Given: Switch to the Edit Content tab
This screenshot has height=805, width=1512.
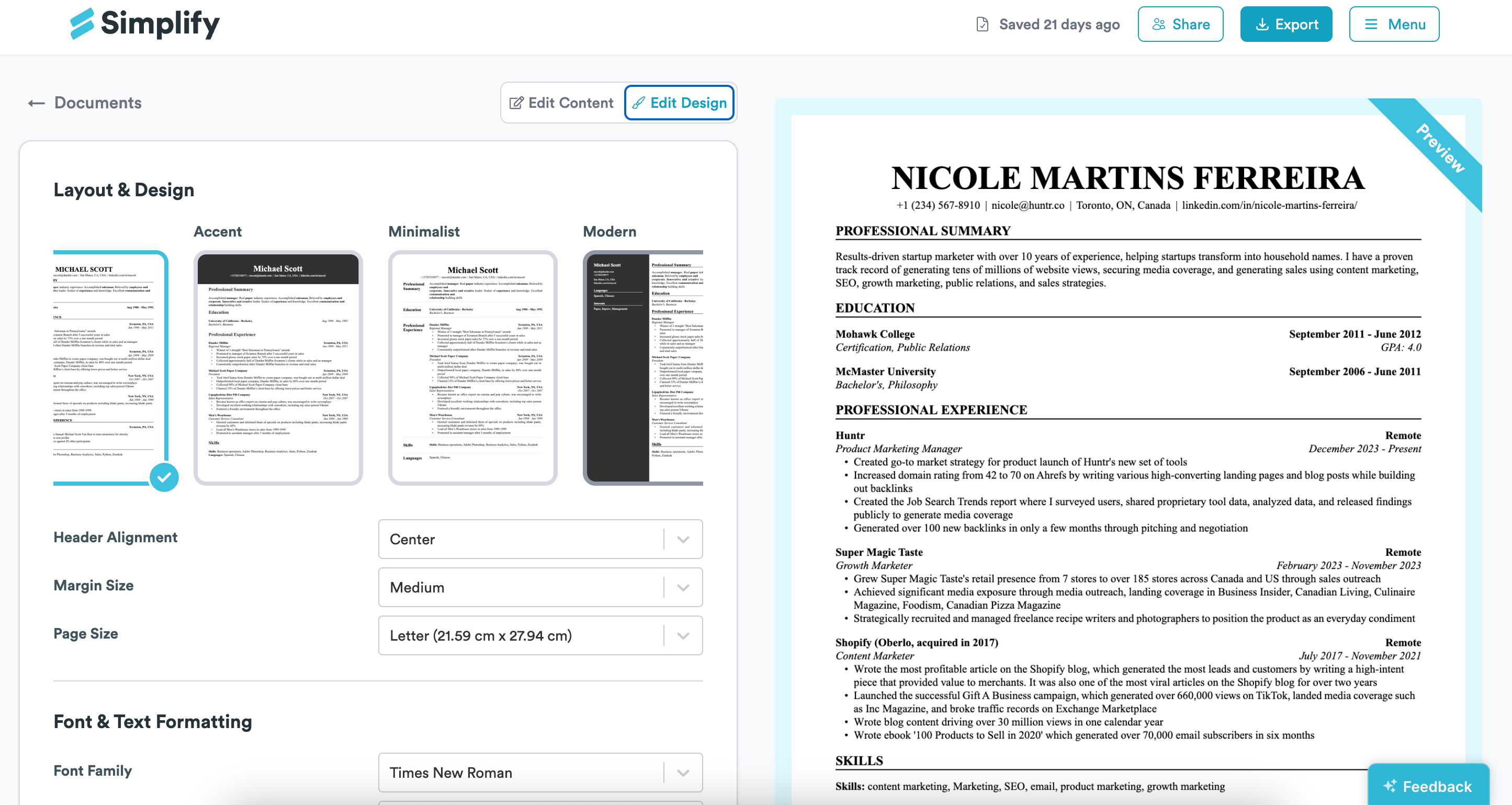Looking at the screenshot, I should [561, 103].
